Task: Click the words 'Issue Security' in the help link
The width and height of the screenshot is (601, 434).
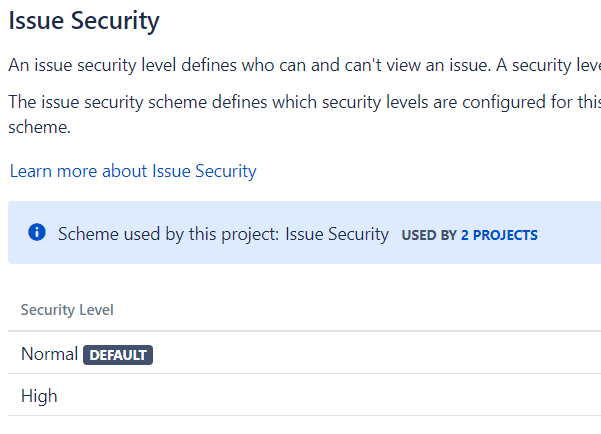Action: pos(204,171)
